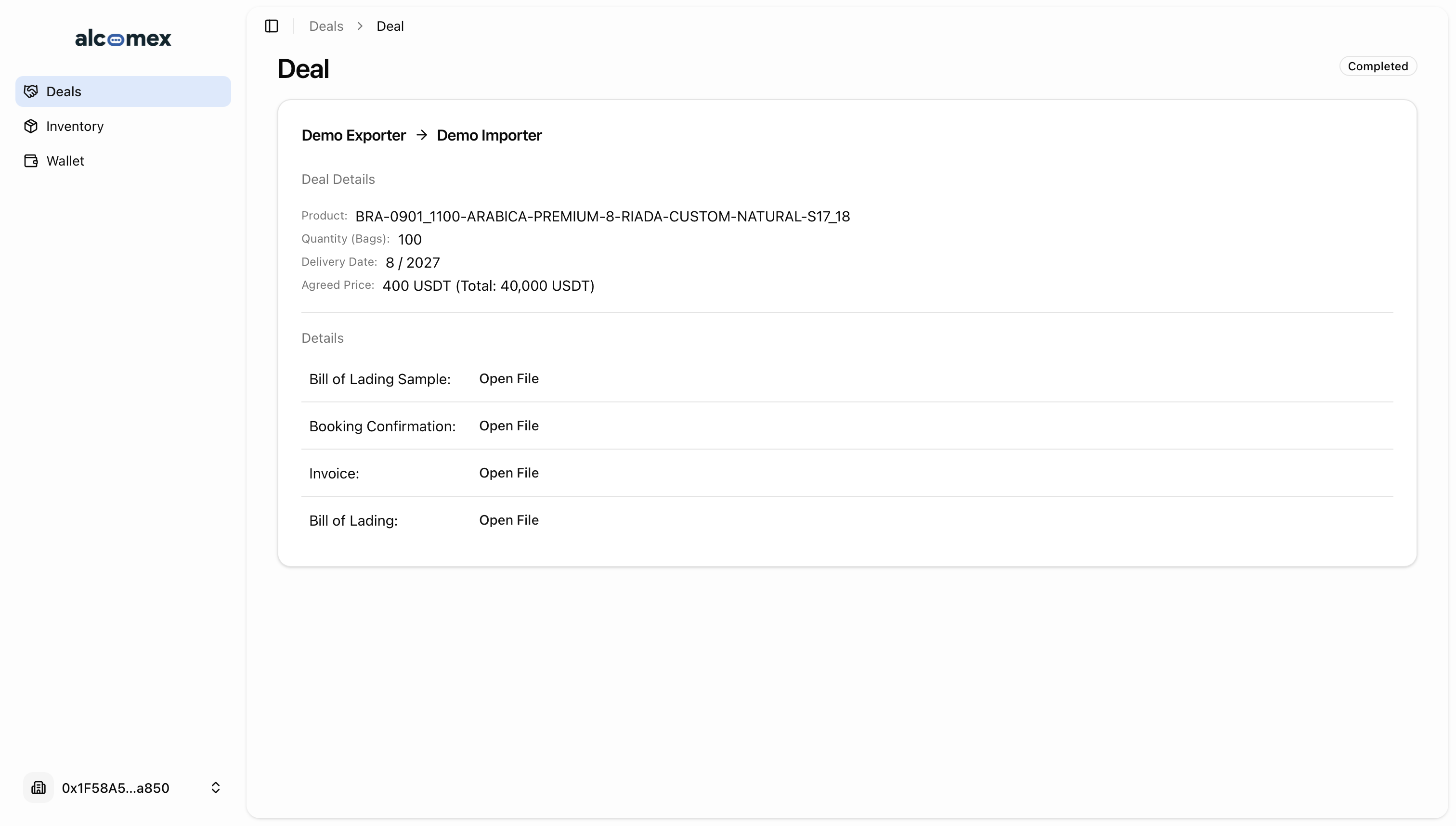Toggle the sidebar panel icon
The image size is (1456, 826).
(271, 26)
